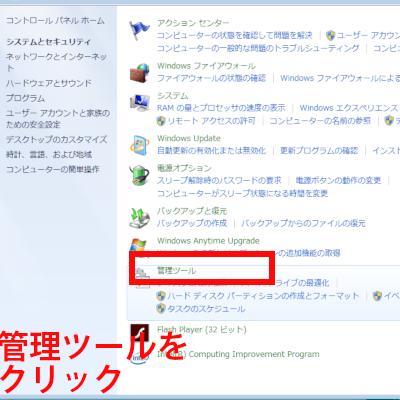Screen dimensions: 400x400
Task: Click the System computer monitor icon
Action: tap(140, 103)
